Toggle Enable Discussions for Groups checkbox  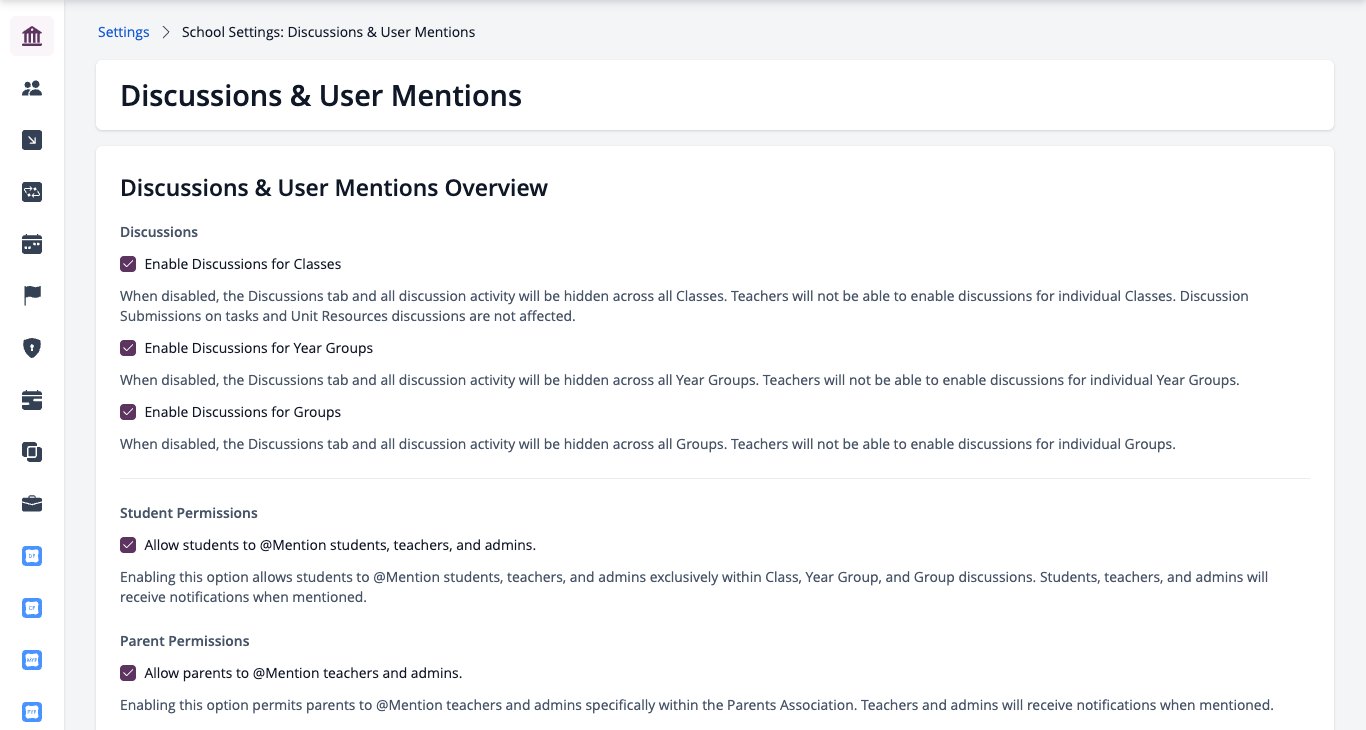click(128, 412)
